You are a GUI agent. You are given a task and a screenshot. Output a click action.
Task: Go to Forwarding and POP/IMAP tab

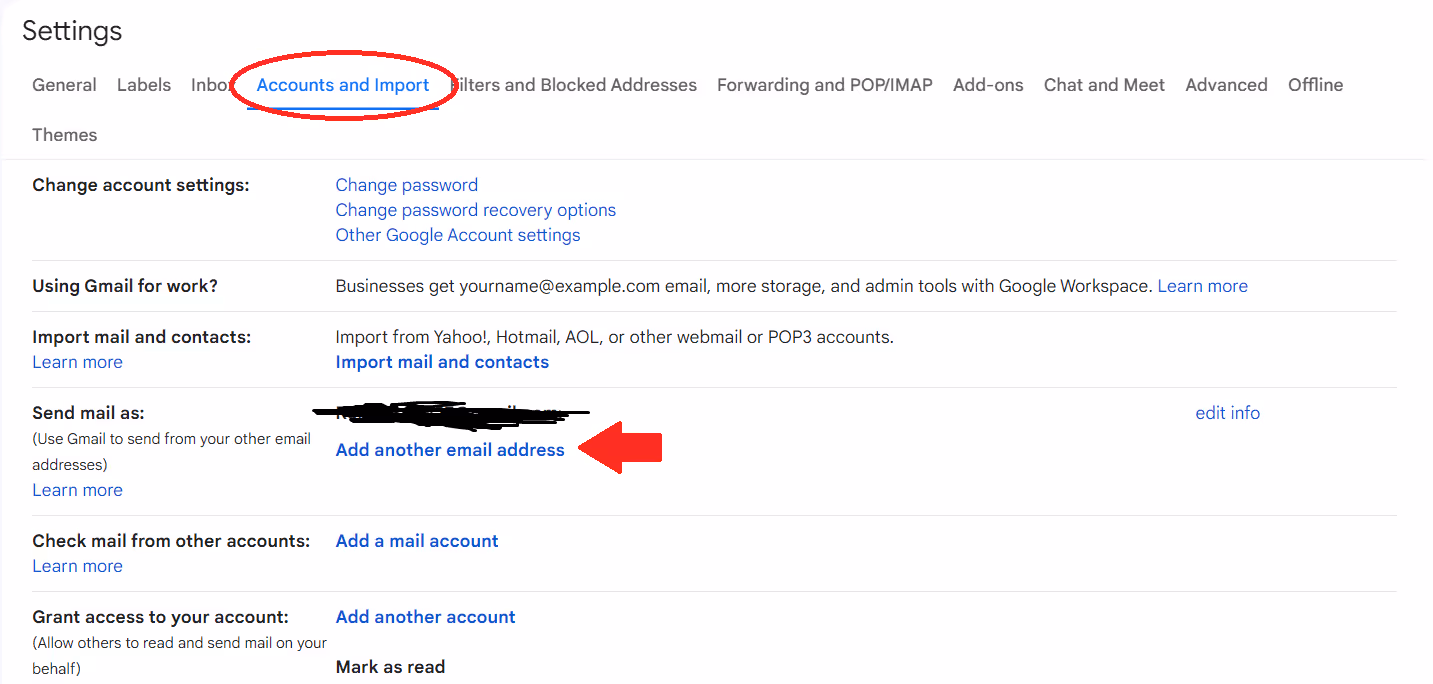point(825,85)
